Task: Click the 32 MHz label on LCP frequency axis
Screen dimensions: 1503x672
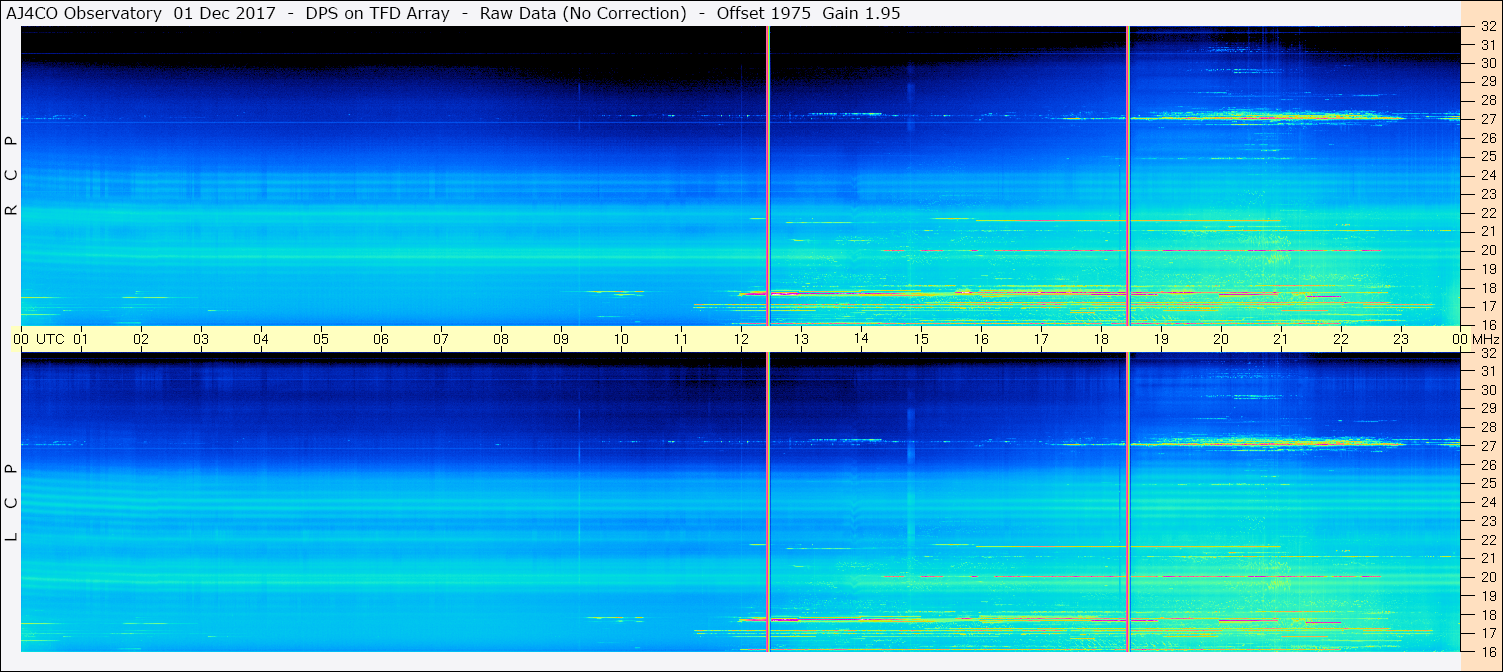Action: pos(1487,353)
